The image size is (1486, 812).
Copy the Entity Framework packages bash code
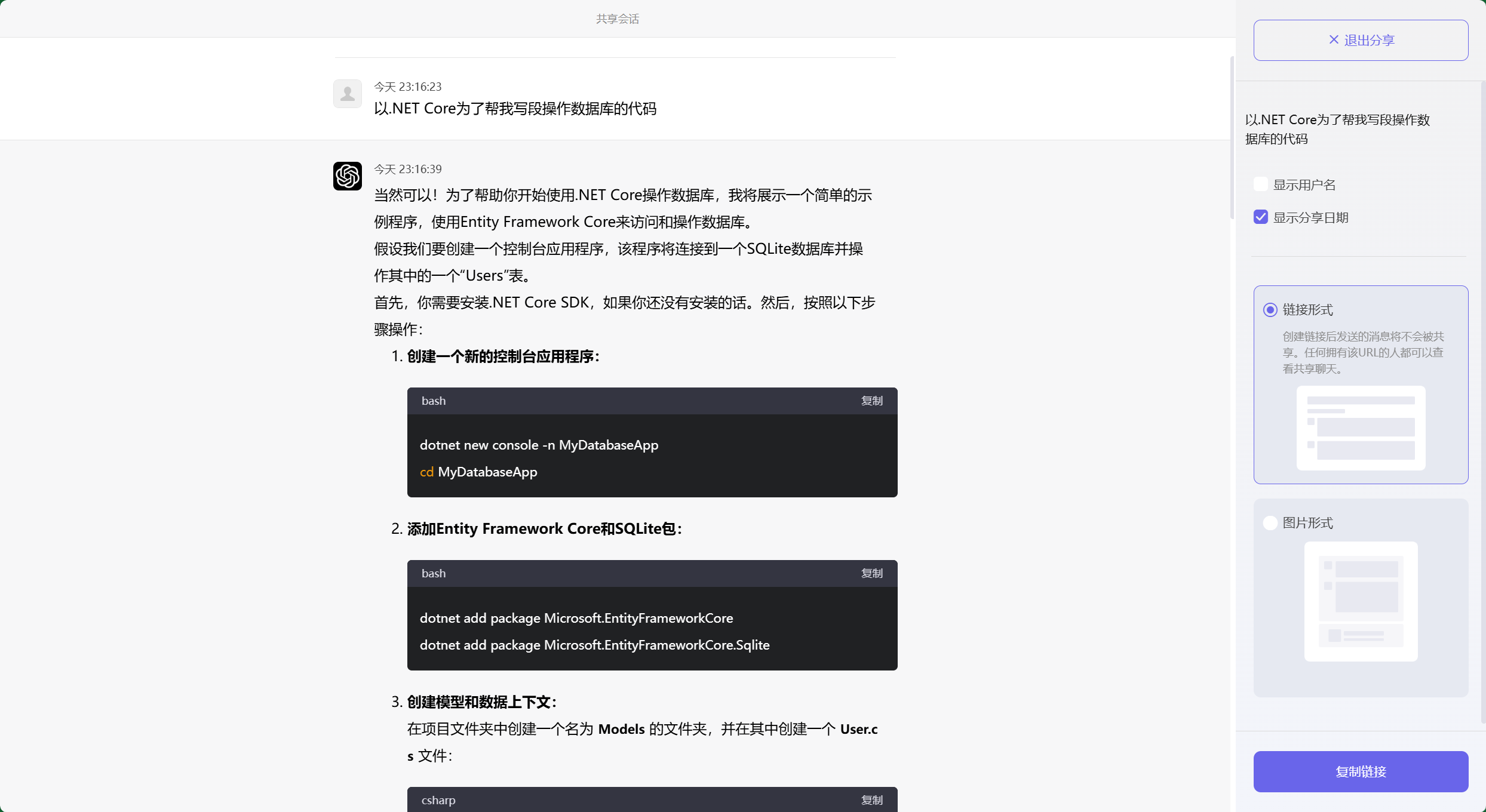click(x=871, y=573)
